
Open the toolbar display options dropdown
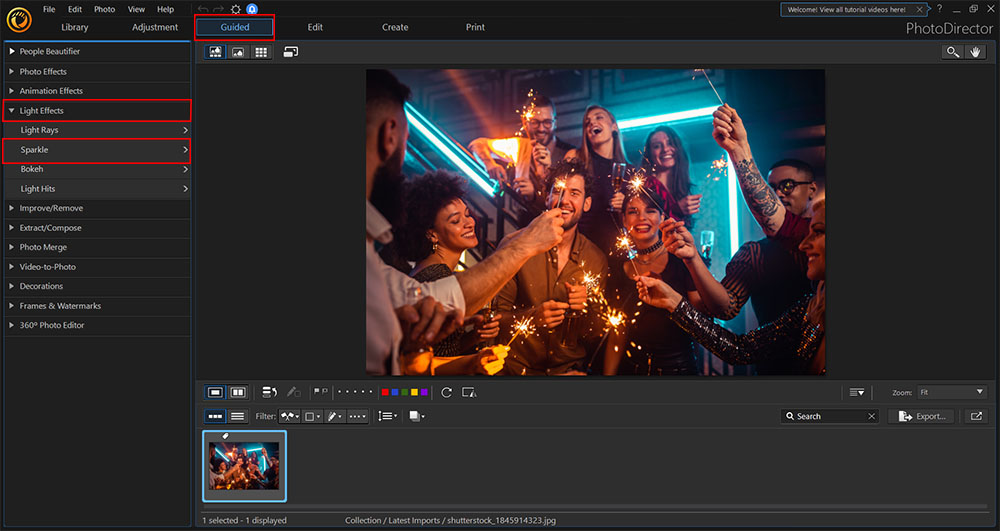pos(857,392)
